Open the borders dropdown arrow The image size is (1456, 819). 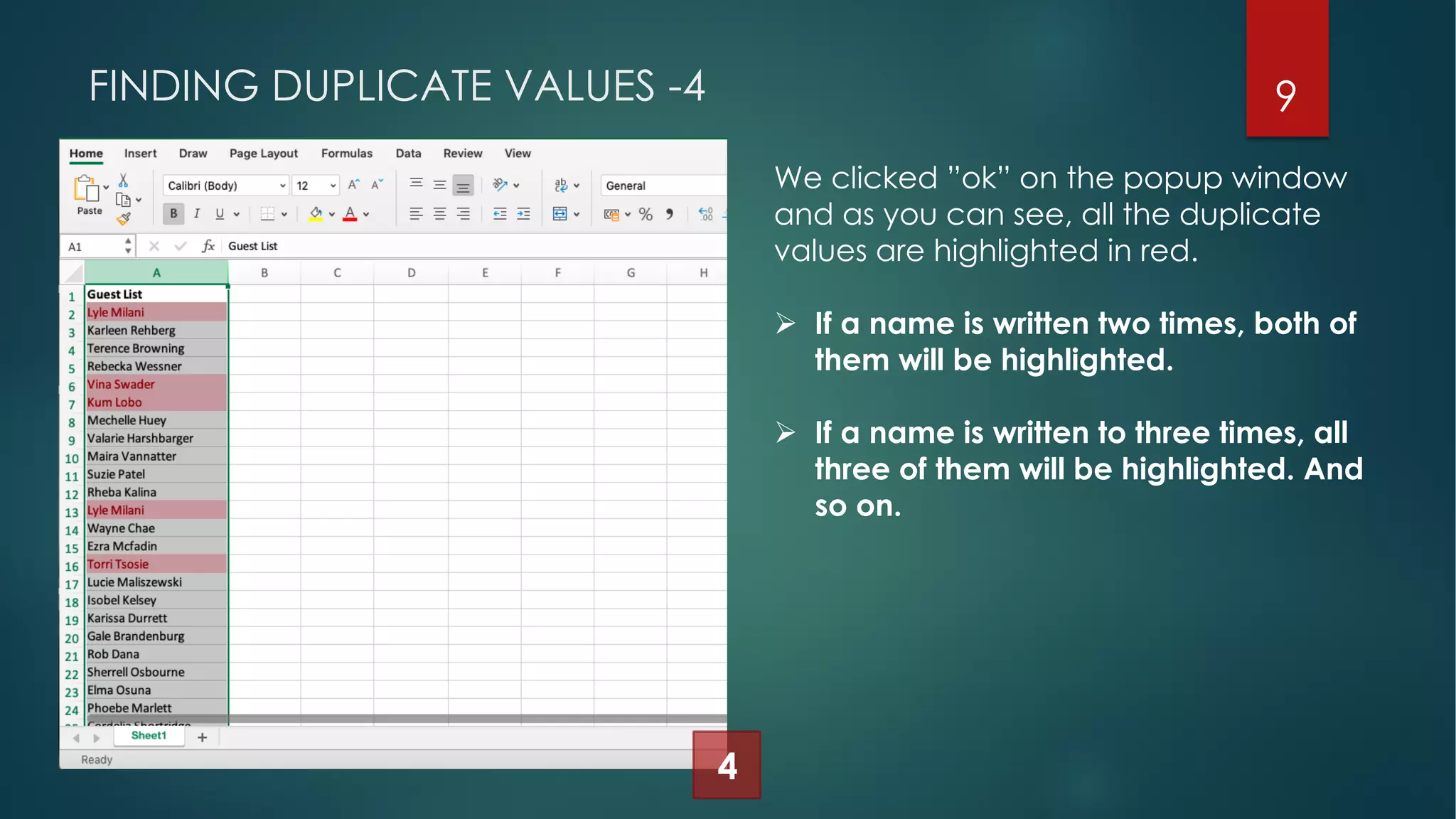click(284, 214)
